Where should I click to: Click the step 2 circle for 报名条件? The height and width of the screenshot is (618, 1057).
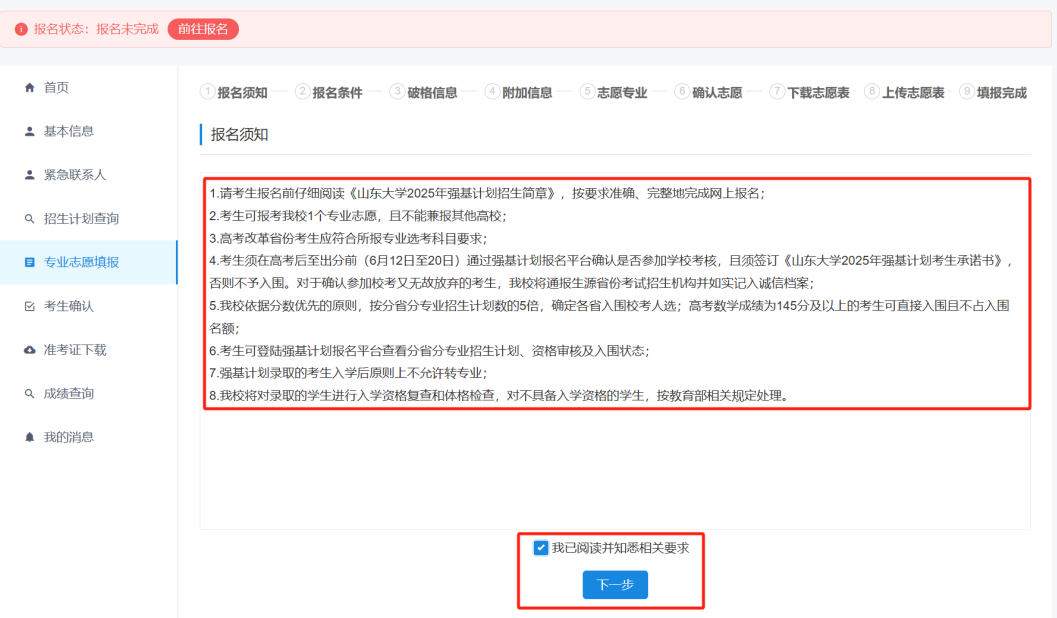pos(303,92)
